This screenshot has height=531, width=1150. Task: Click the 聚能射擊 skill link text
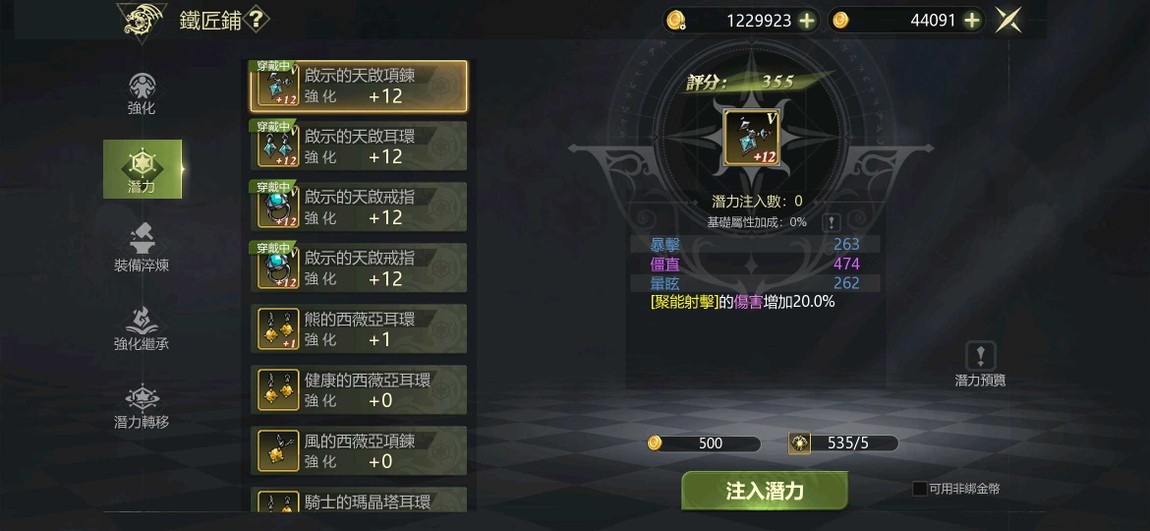[684, 301]
